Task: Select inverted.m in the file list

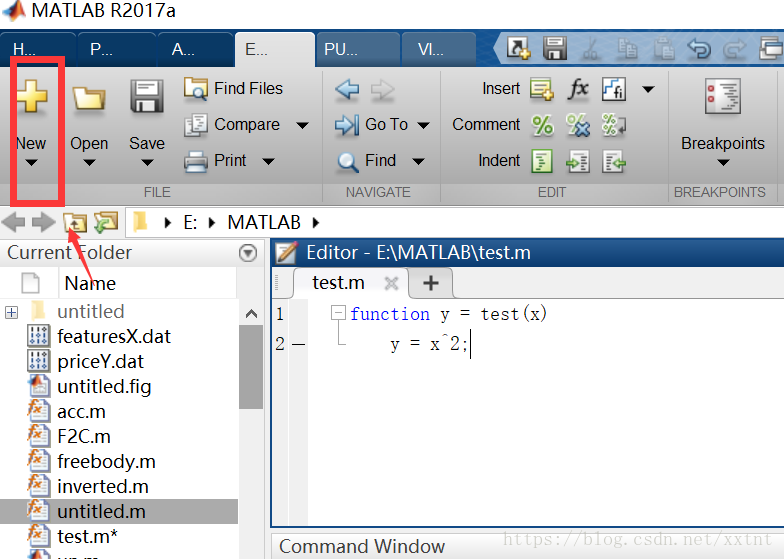Action: pos(102,486)
